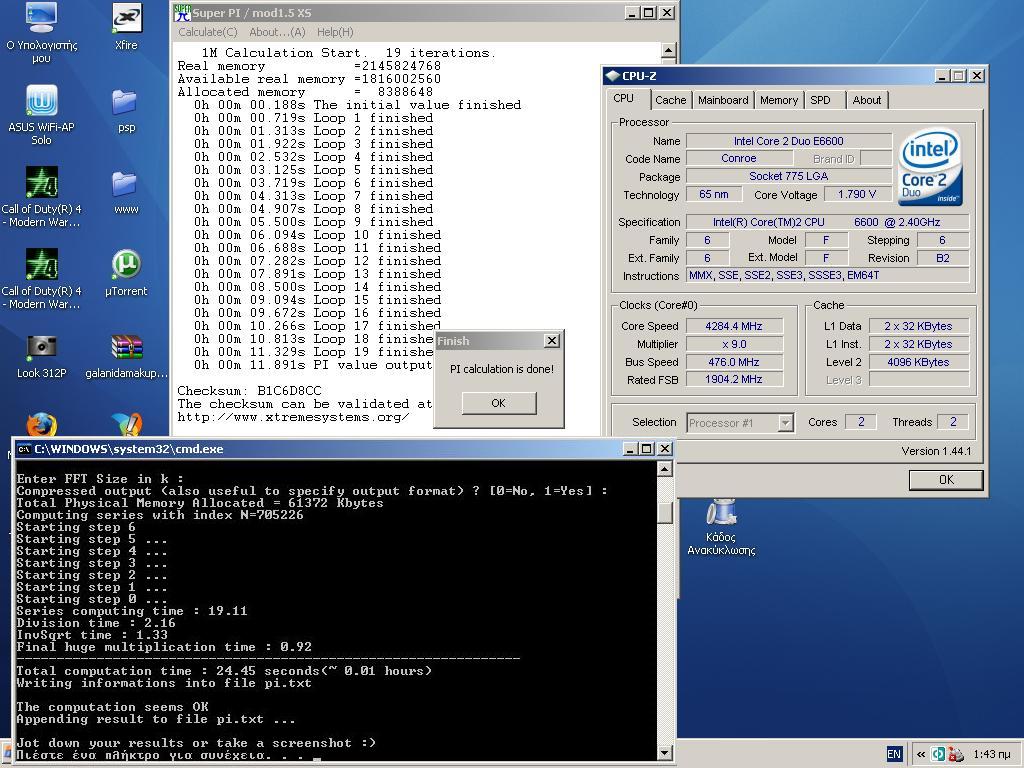This screenshot has height=768, width=1024.
Task: Switch to the Mainboard tab in CPU-Z
Action: tap(723, 100)
